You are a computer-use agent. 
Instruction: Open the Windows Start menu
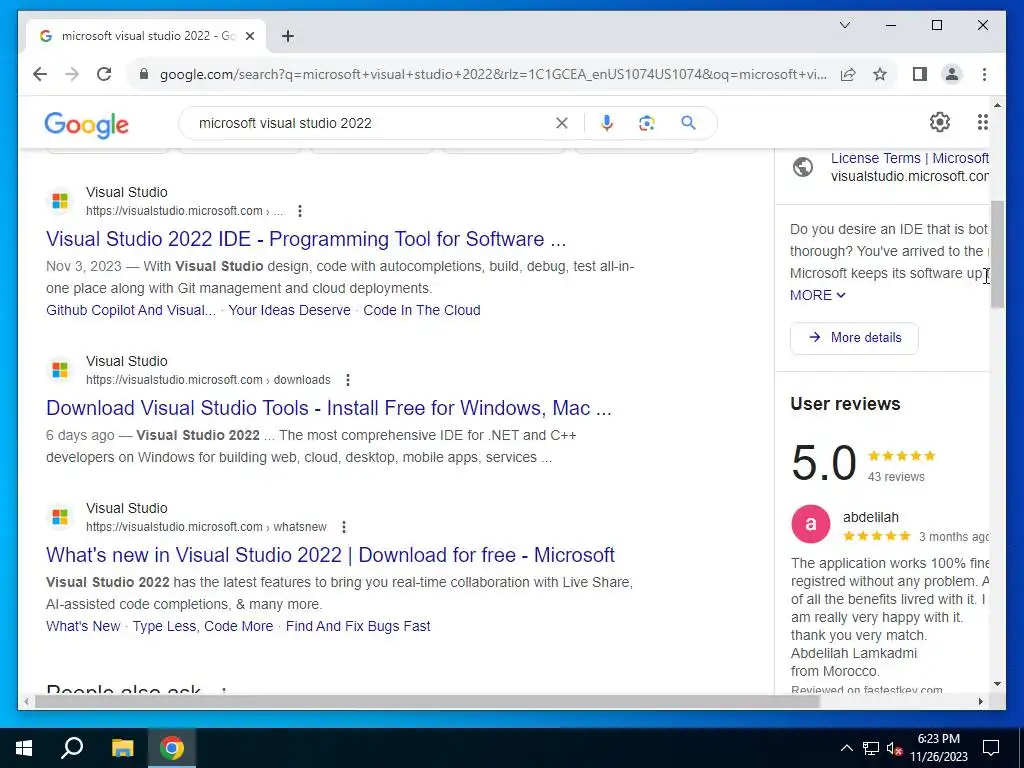tap(24, 748)
